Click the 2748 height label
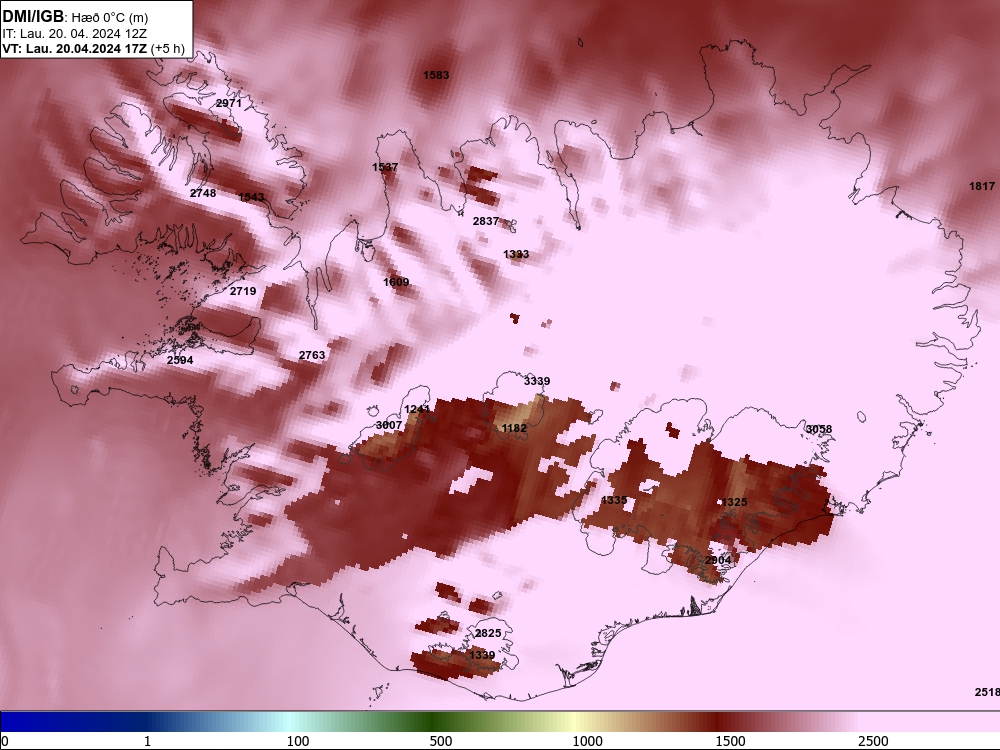1000x750 pixels. [203, 193]
